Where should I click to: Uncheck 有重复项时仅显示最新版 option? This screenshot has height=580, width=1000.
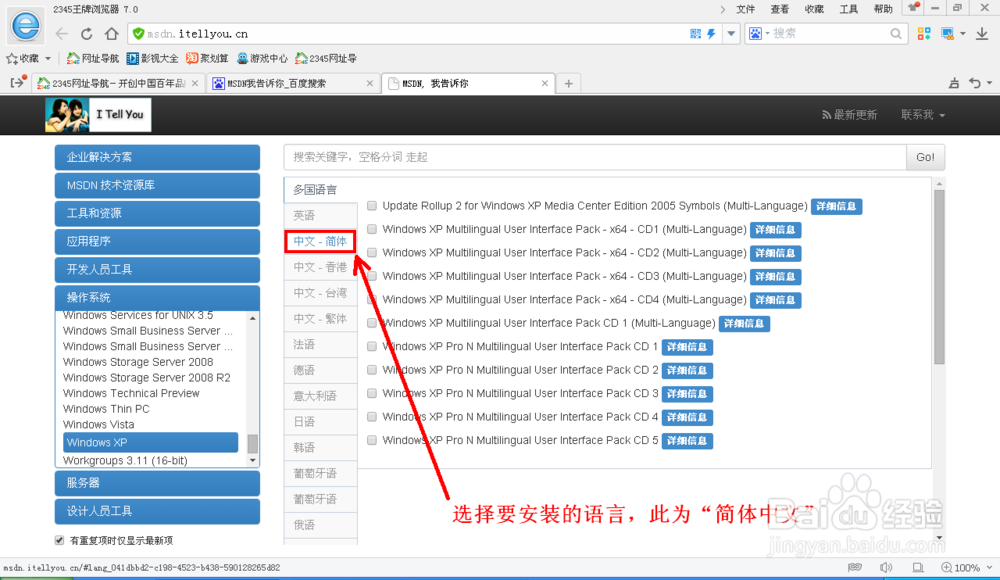58,539
